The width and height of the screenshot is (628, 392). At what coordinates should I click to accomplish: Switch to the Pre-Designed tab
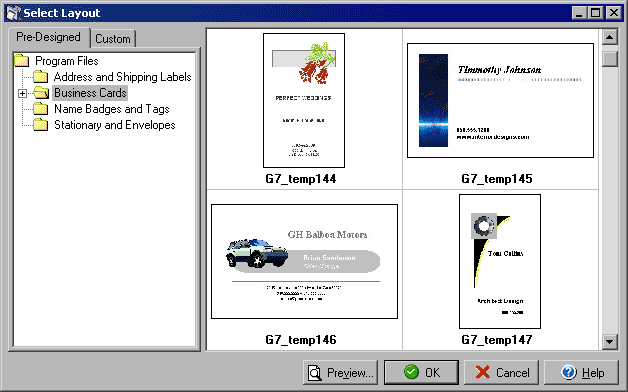point(48,38)
